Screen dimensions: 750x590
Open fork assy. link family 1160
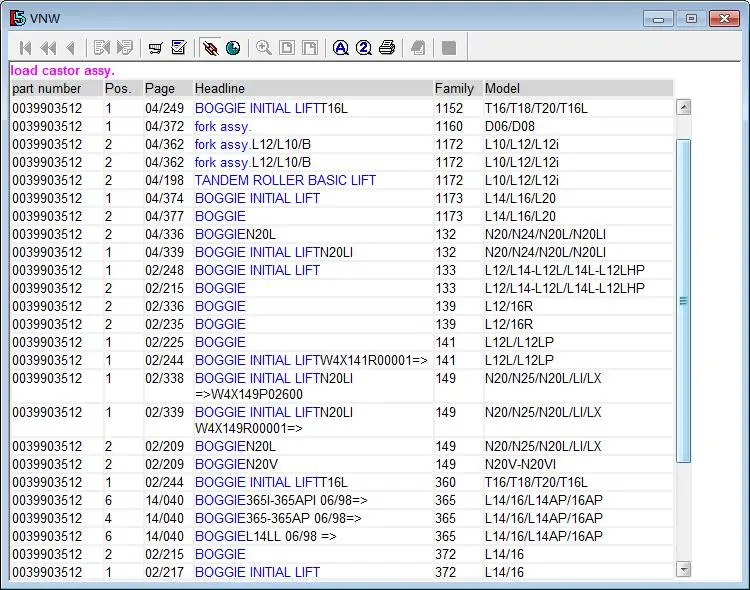point(223,126)
